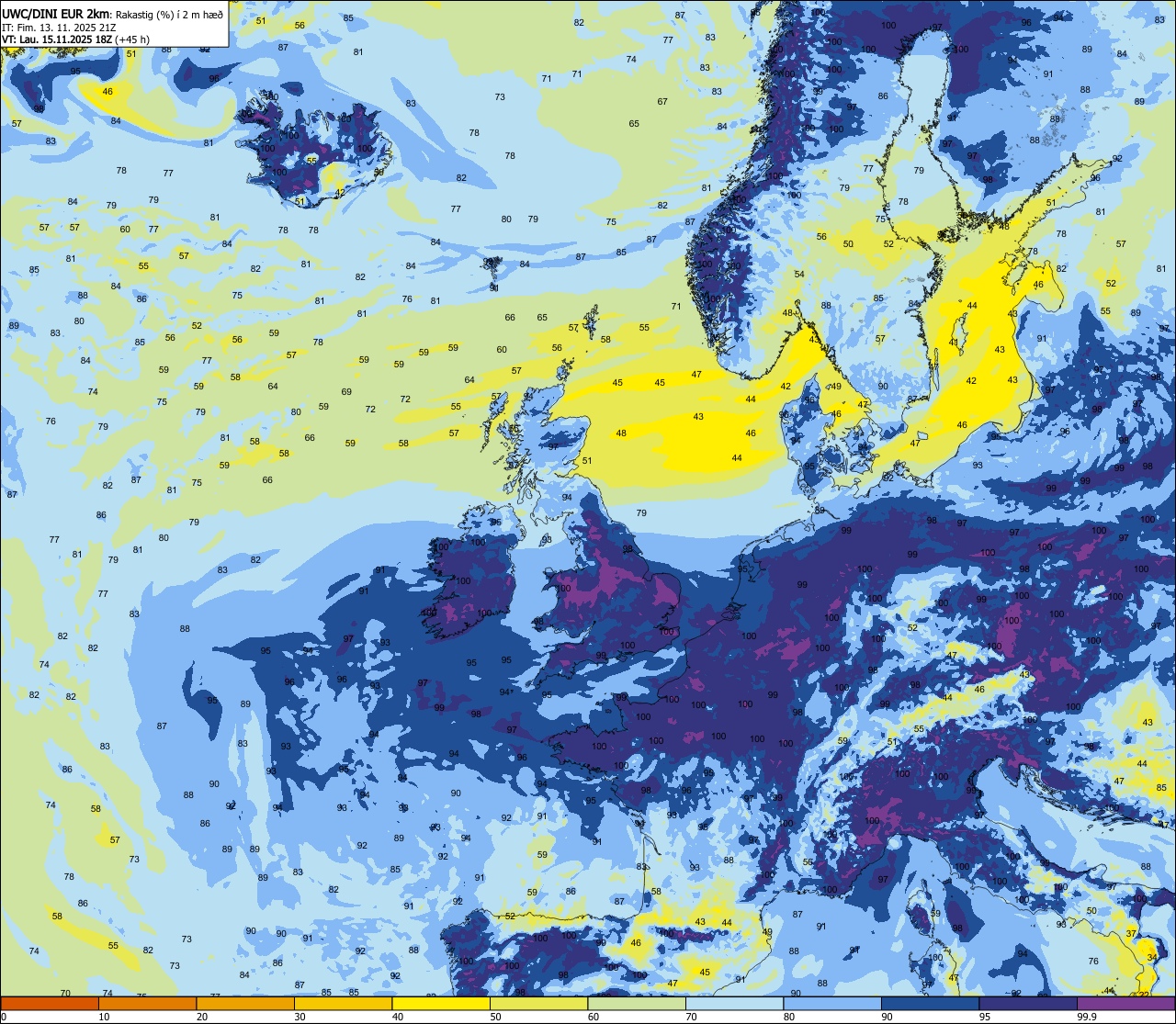Image resolution: width=1176 pixels, height=1024 pixels.
Task: Click the purple above-99.9 legend segment
Action: (x=1125, y=1003)
